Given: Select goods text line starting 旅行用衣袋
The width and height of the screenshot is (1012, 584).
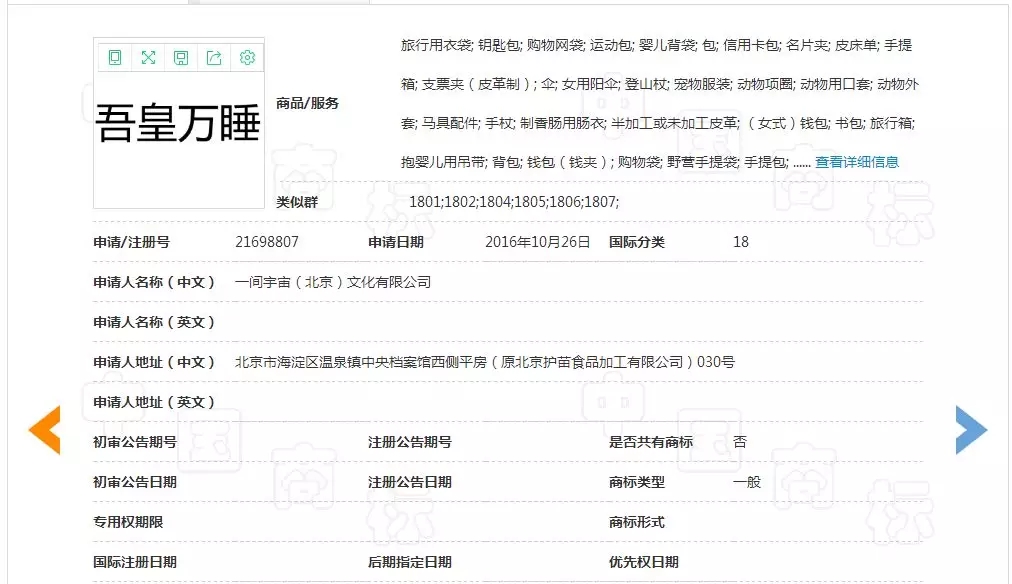Looking at the screenshot, I should [x=656, y=45].
